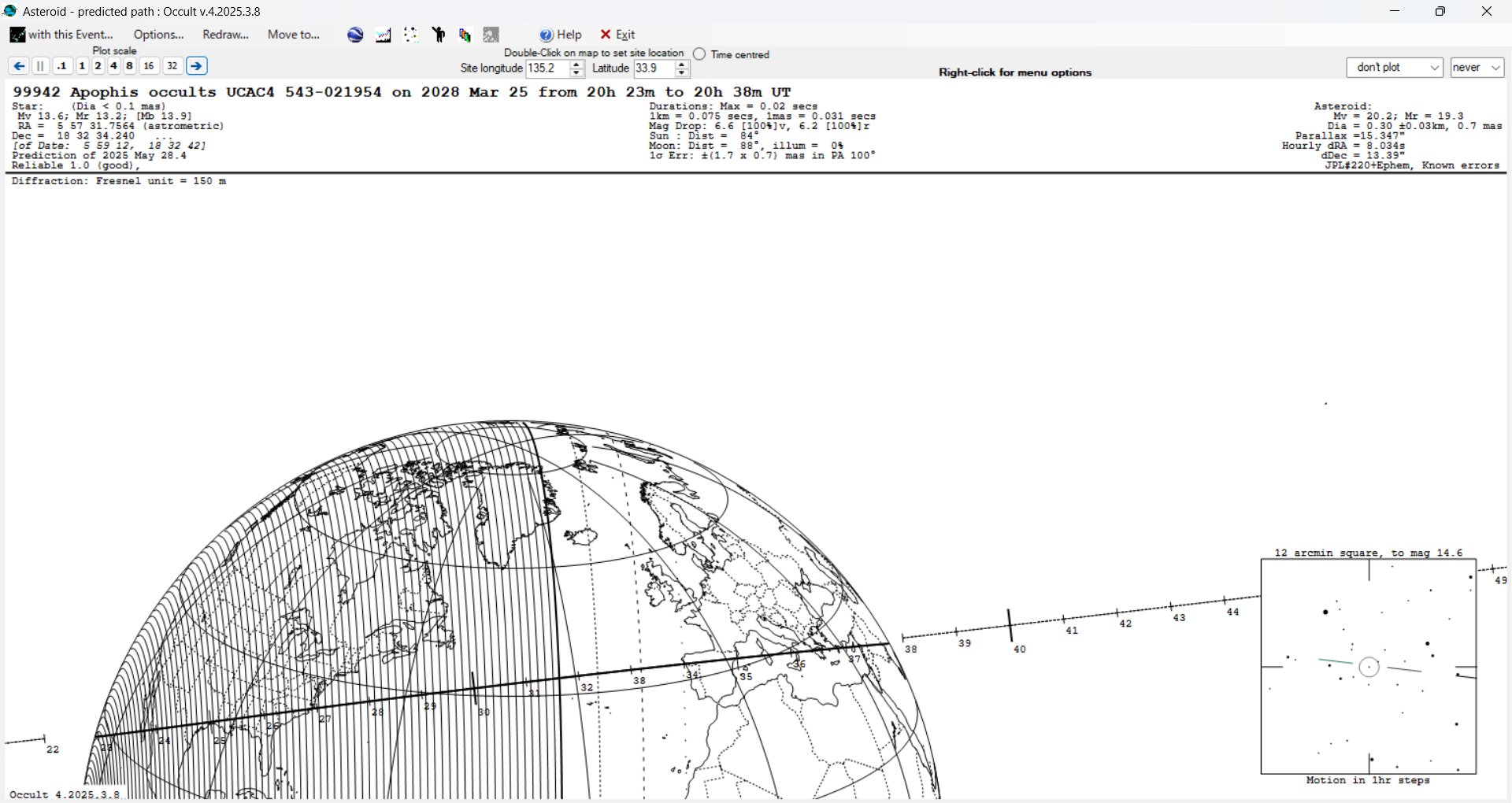The image size is (1512, 803).
Task: Open the Help menu
Action: tap(561, 35)
